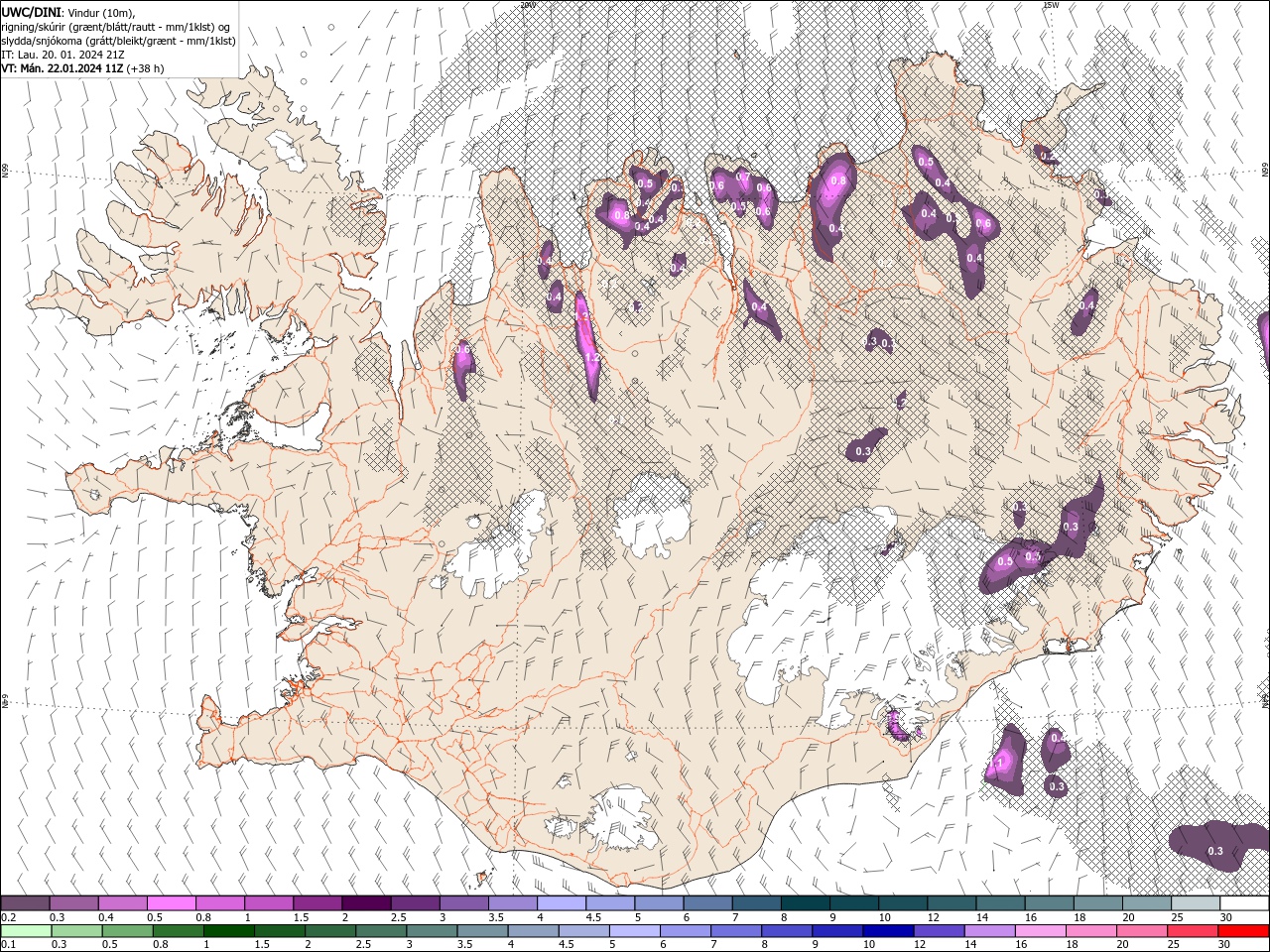The width and height of the screenshot is (1270, 952).
Task: Pick the upper legend swatch starting at 0.2
Action: pos(25,903)
